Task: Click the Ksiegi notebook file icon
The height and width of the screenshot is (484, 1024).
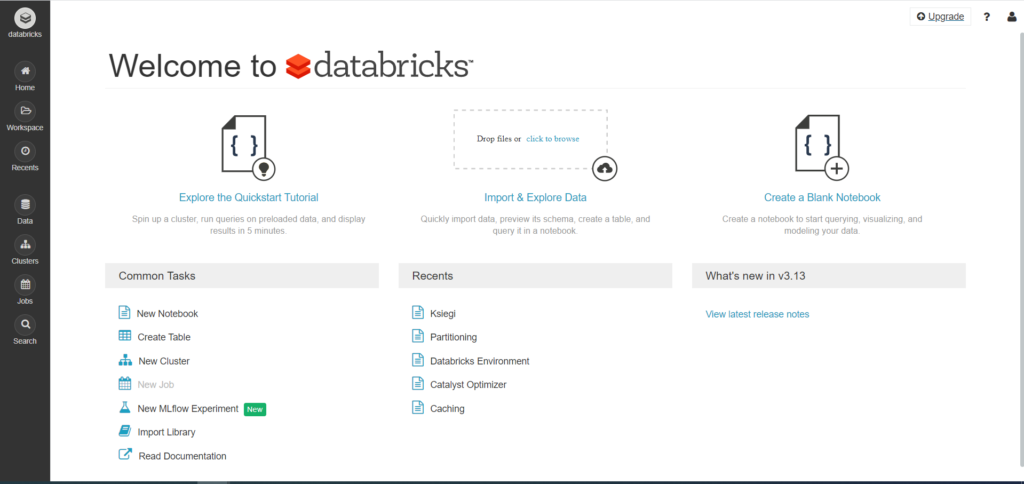Action: coord(418,312)
